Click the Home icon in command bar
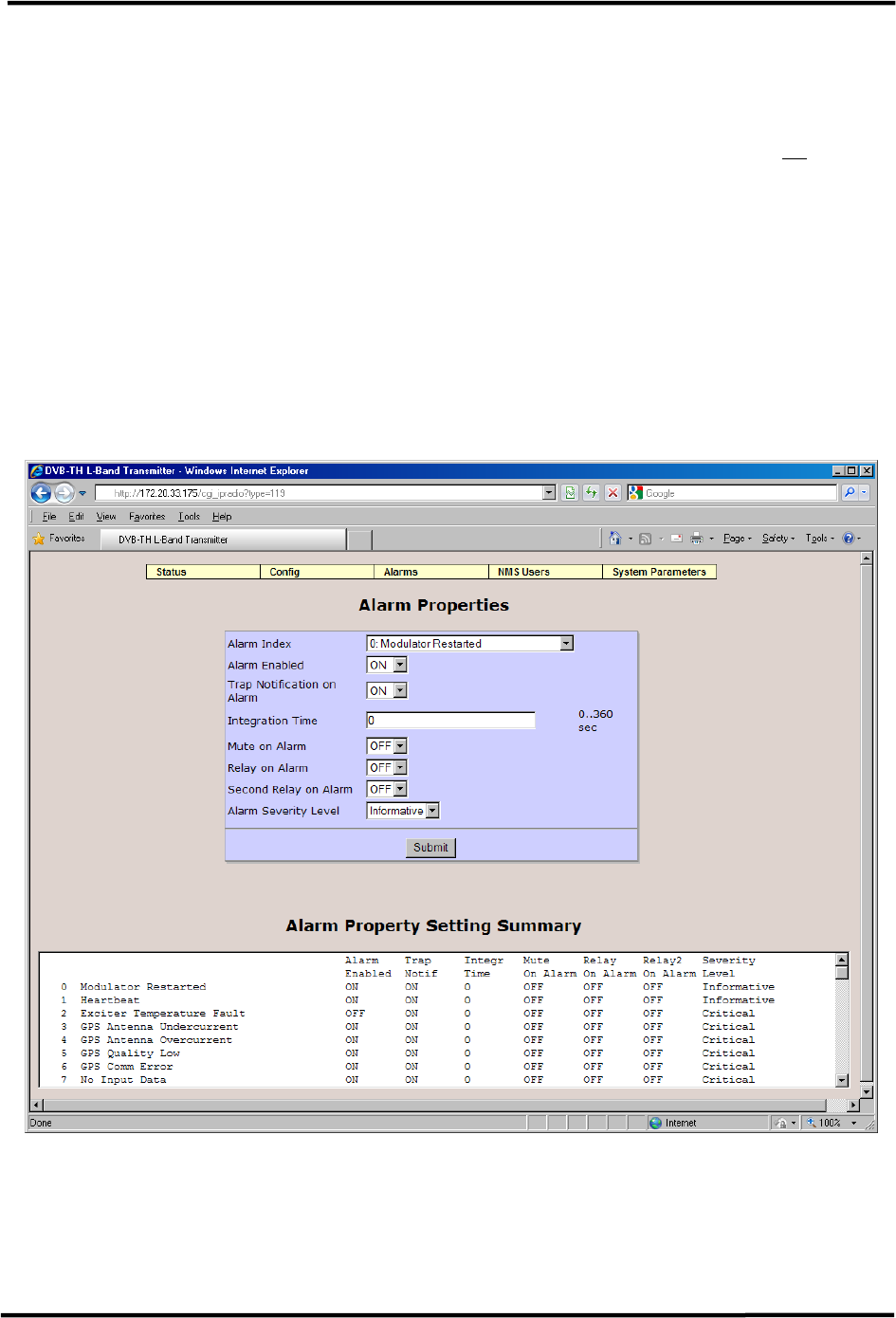Image resolution: width=896 pixels, height=1318 pixels. (x=615, y=539)
